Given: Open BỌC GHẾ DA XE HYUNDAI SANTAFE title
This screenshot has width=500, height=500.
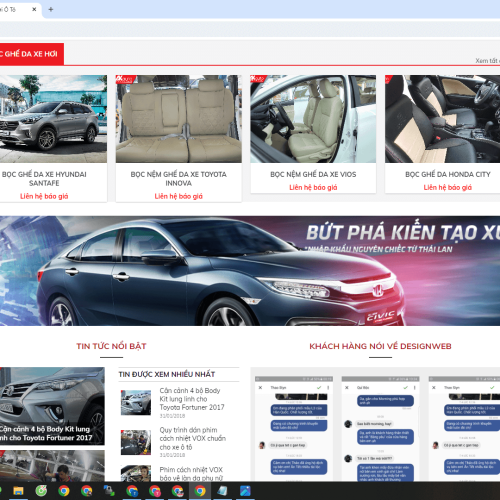Looking at the screenshot, I should click(44, 179).
